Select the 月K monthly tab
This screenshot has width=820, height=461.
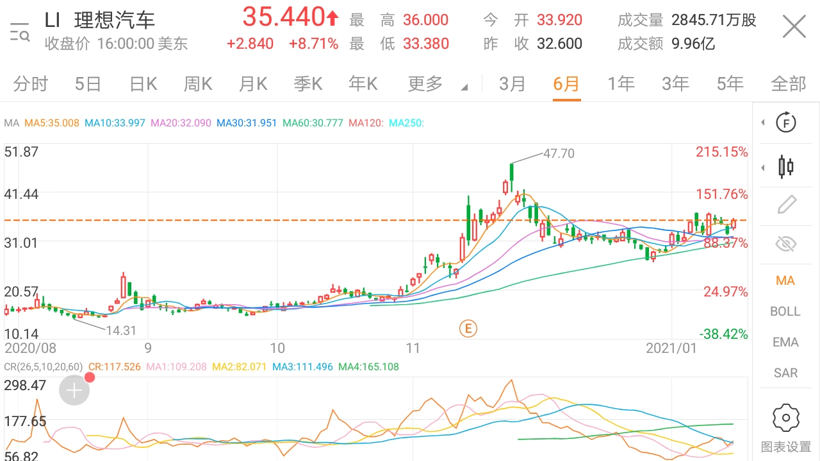253,84
